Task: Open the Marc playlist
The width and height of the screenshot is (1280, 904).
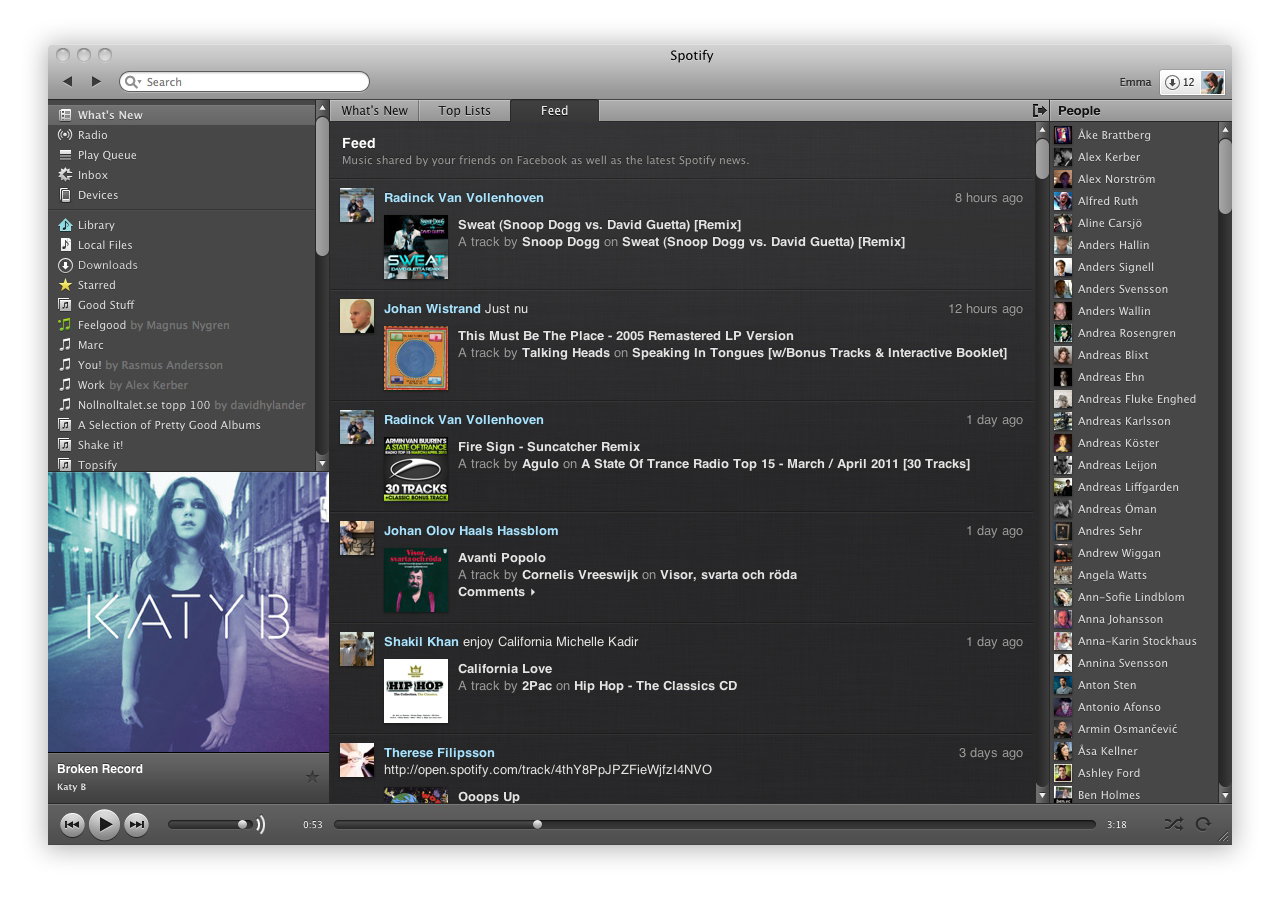Action: click(x=182, y=345)
